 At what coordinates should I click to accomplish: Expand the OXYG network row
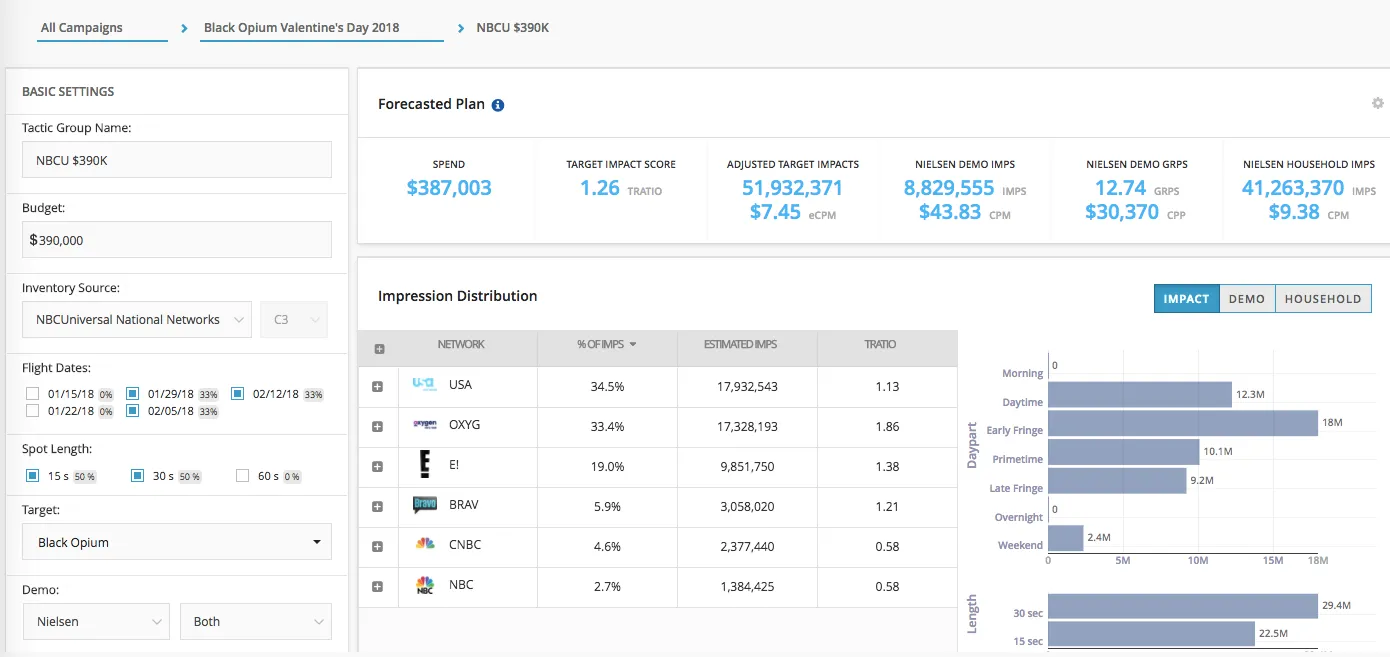tap(378, 426)
